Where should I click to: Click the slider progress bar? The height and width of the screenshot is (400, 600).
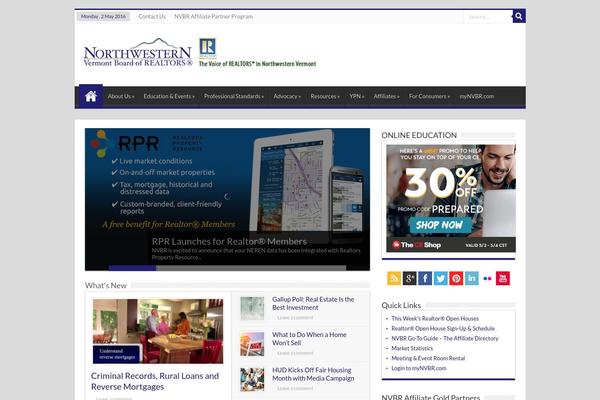coord(227,268)
